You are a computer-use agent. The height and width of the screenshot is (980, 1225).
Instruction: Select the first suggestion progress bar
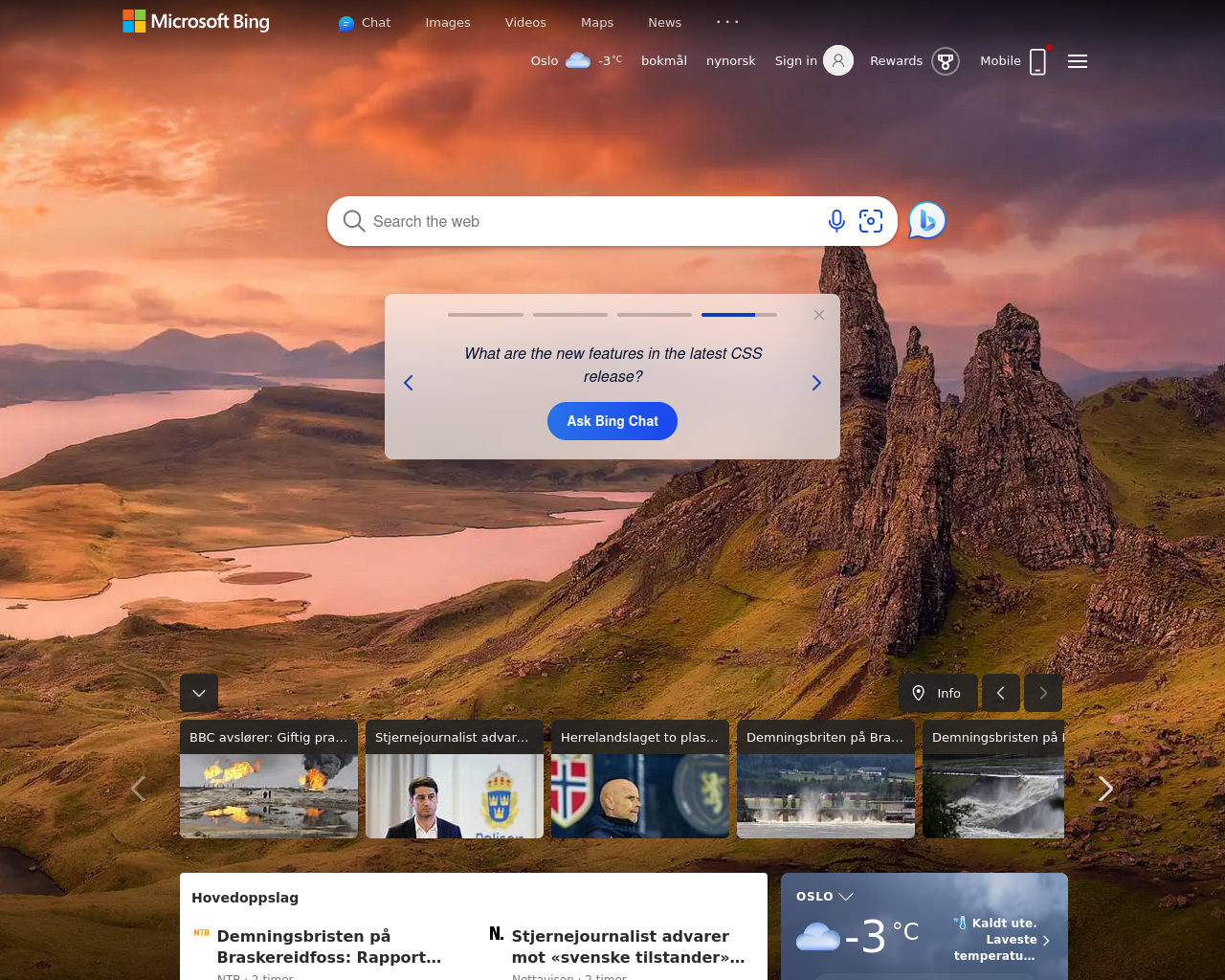pyautogui.click(x=485, y=315)
